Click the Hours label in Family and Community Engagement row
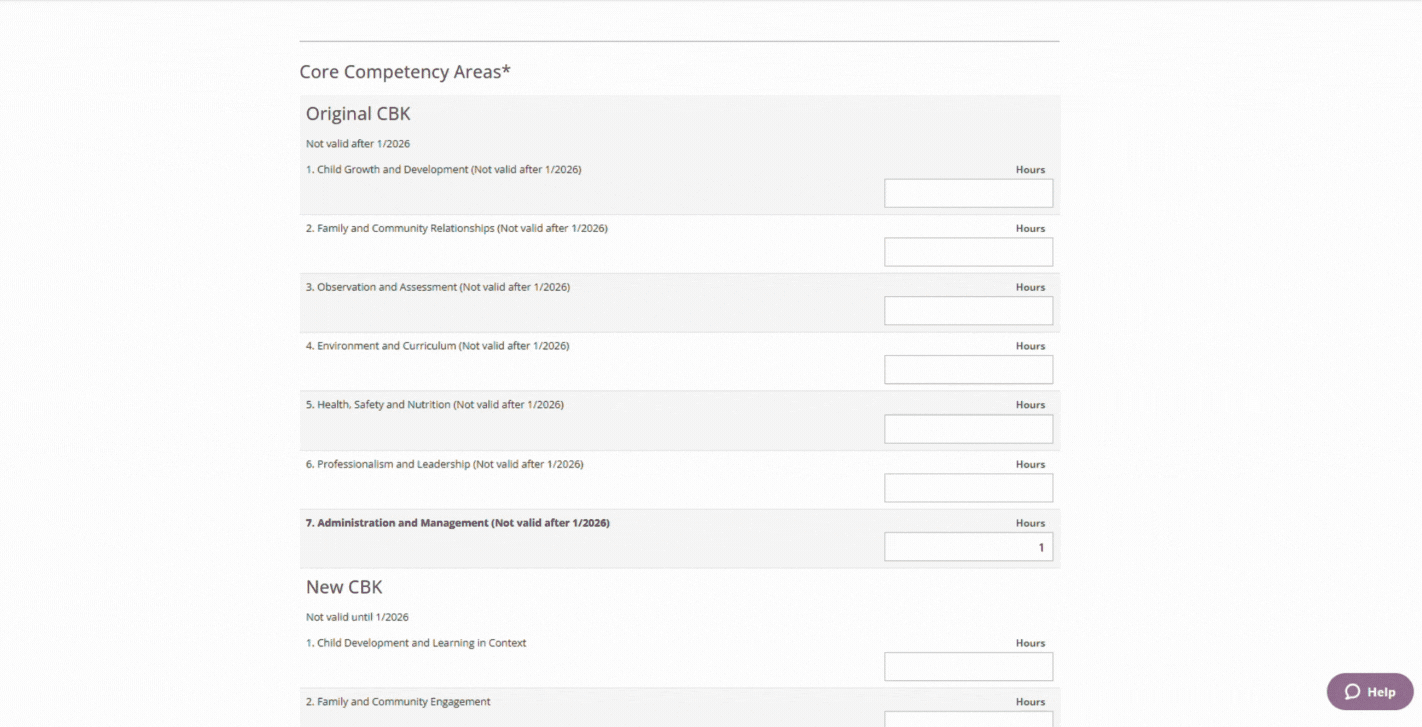 click(x=1030, y=702)
